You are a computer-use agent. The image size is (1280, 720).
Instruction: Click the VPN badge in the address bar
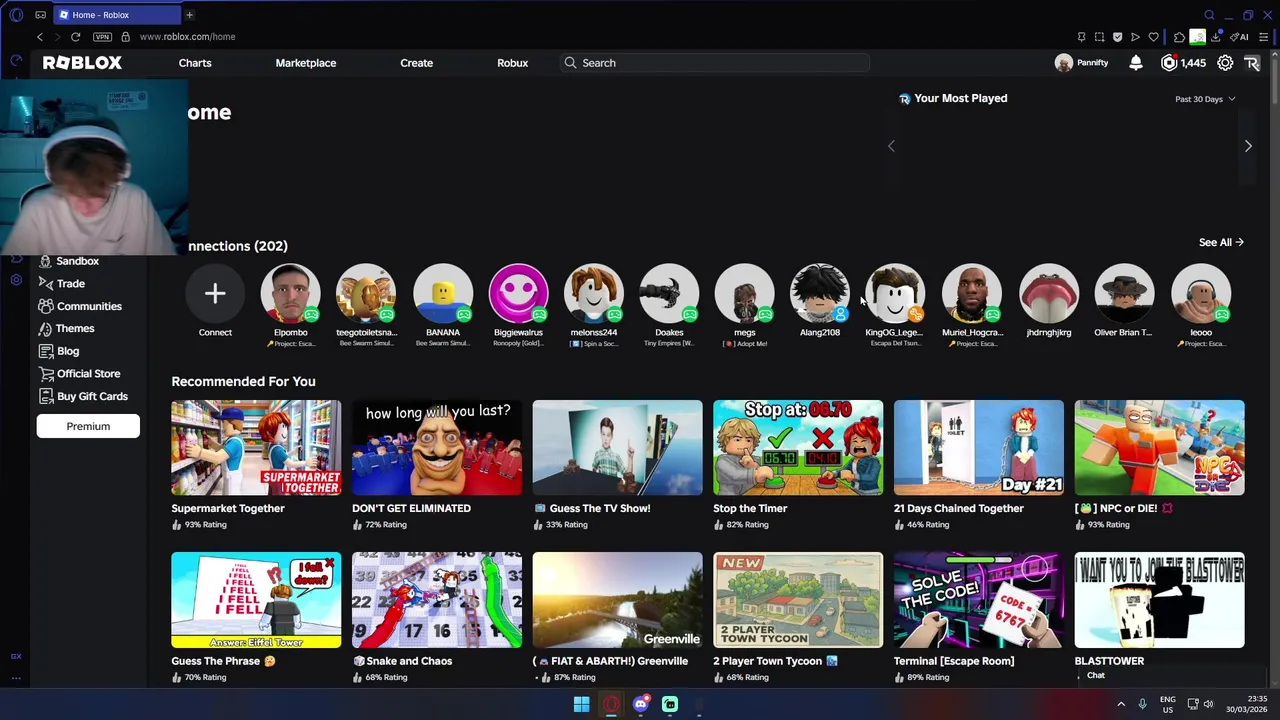click(102, 37)
